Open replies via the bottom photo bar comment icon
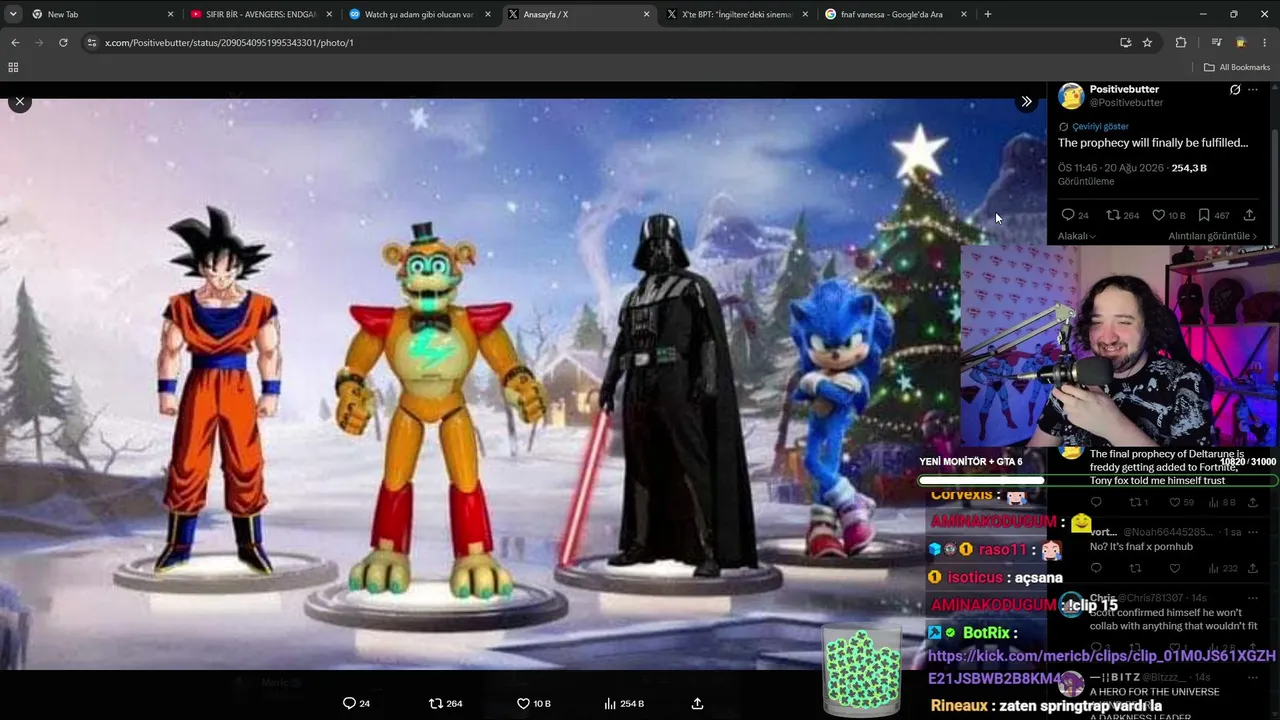 click(349, 703)
